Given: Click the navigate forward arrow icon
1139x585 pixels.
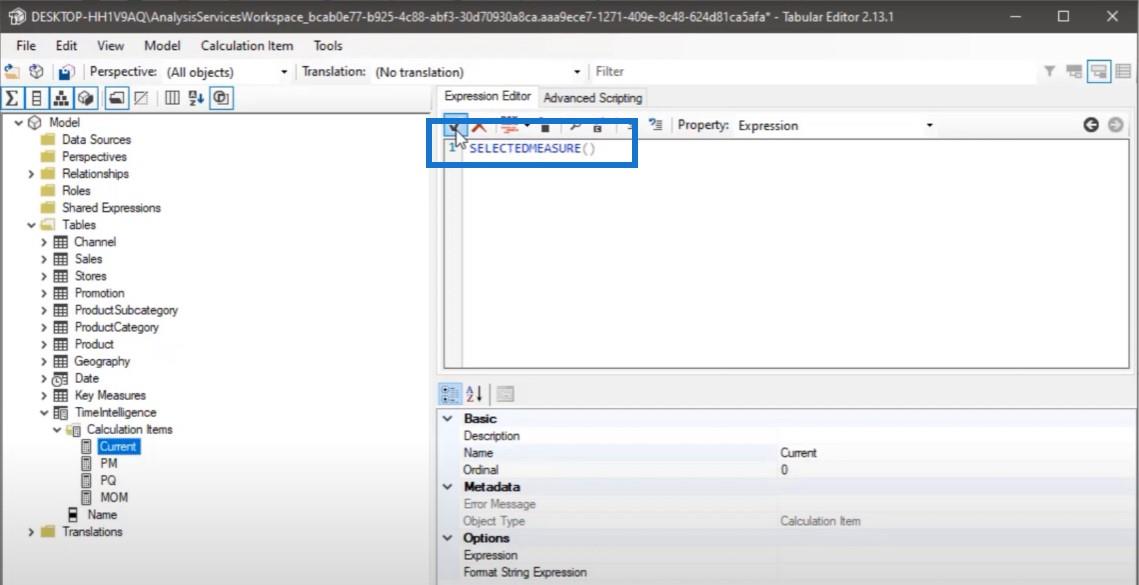Looking at the screenshot, I should pos(1115,125).
